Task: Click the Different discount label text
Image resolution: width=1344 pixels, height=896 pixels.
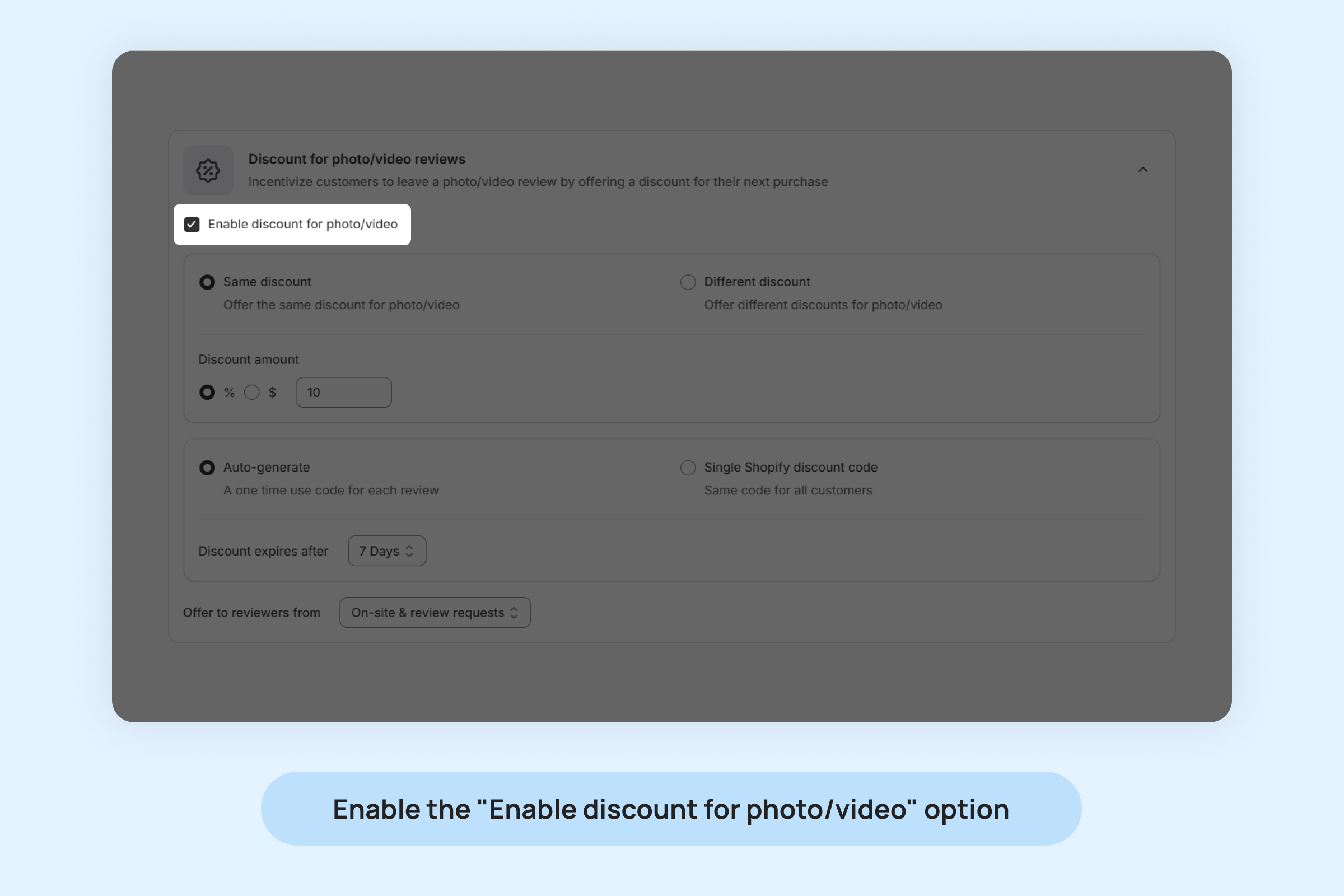Action: point(757,282)
